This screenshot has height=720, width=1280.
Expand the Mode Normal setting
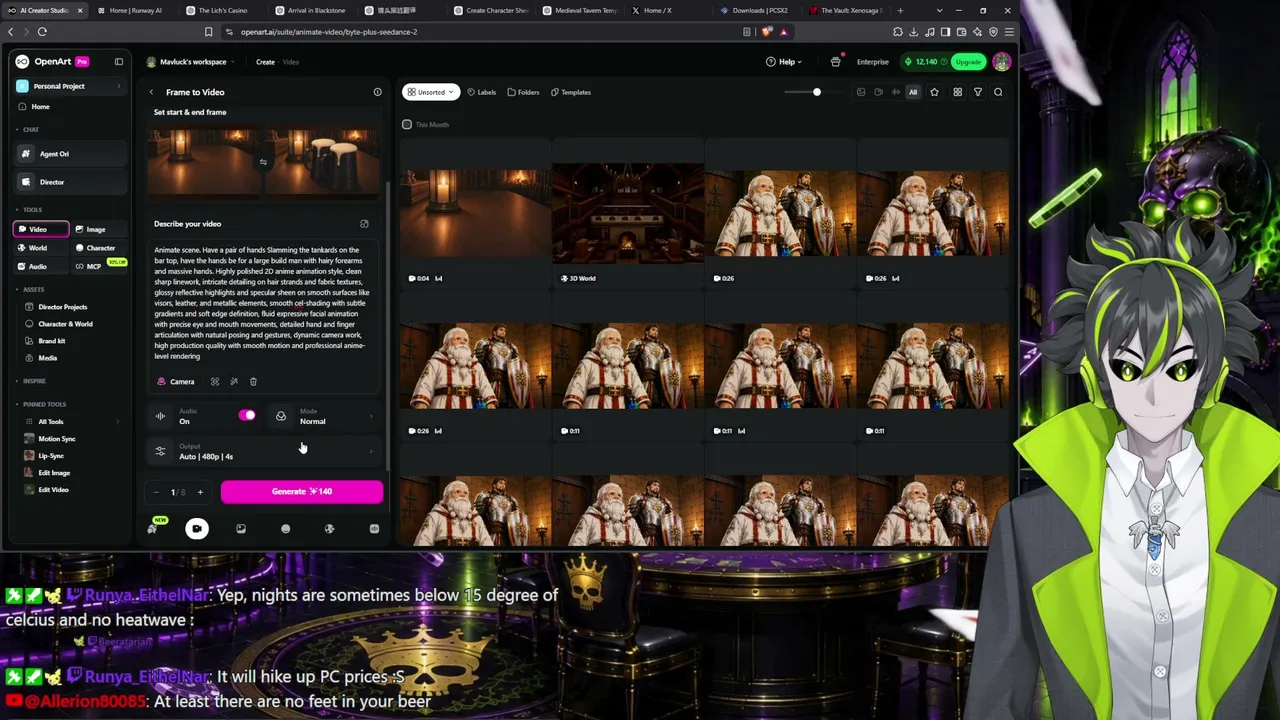coord(325,416)
